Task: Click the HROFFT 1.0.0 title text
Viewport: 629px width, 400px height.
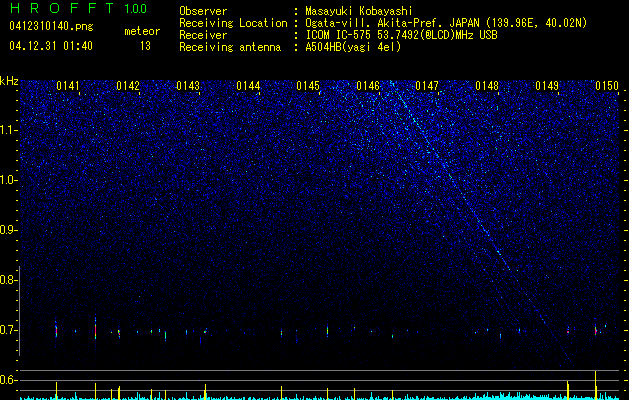Action: pos(78,8)
